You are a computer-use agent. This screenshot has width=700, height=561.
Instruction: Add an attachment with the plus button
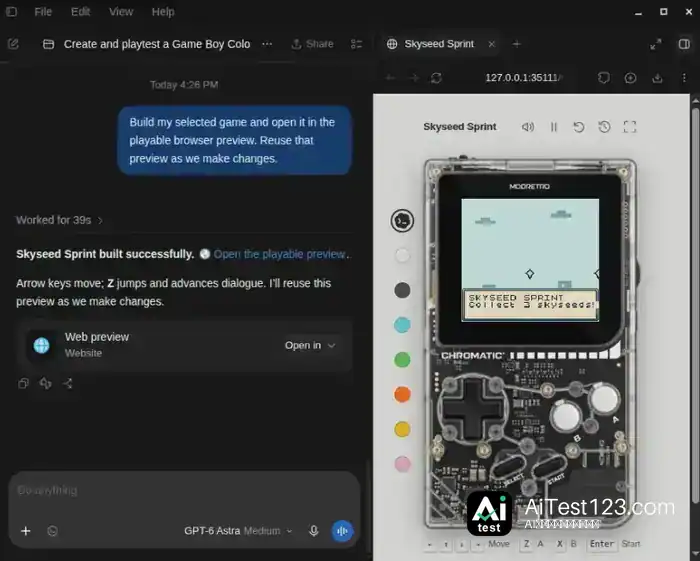[x=26, y=531]
